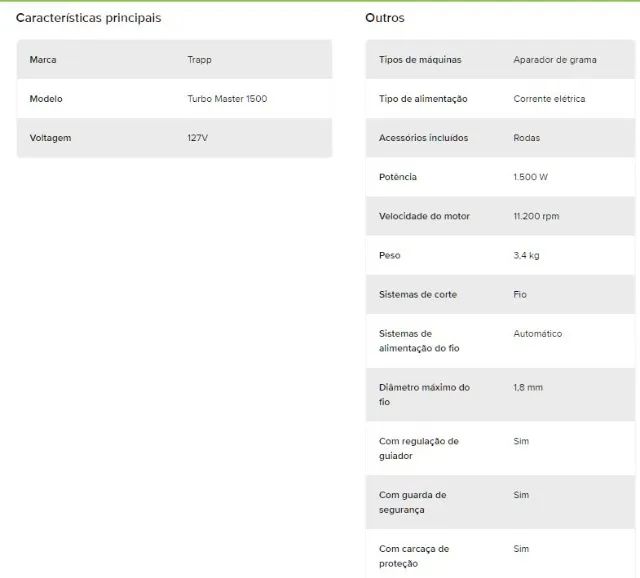Image resolution: width=640 pixels, height=578 pixels.
Task: Click the "Características principais" heading
Action: tap(88, 18)
